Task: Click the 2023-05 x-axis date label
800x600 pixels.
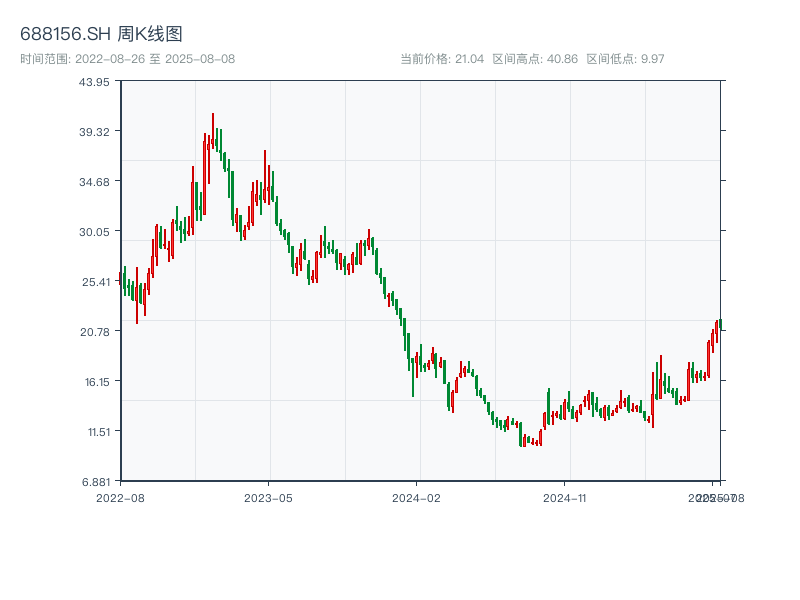Action: click(268, 497)
